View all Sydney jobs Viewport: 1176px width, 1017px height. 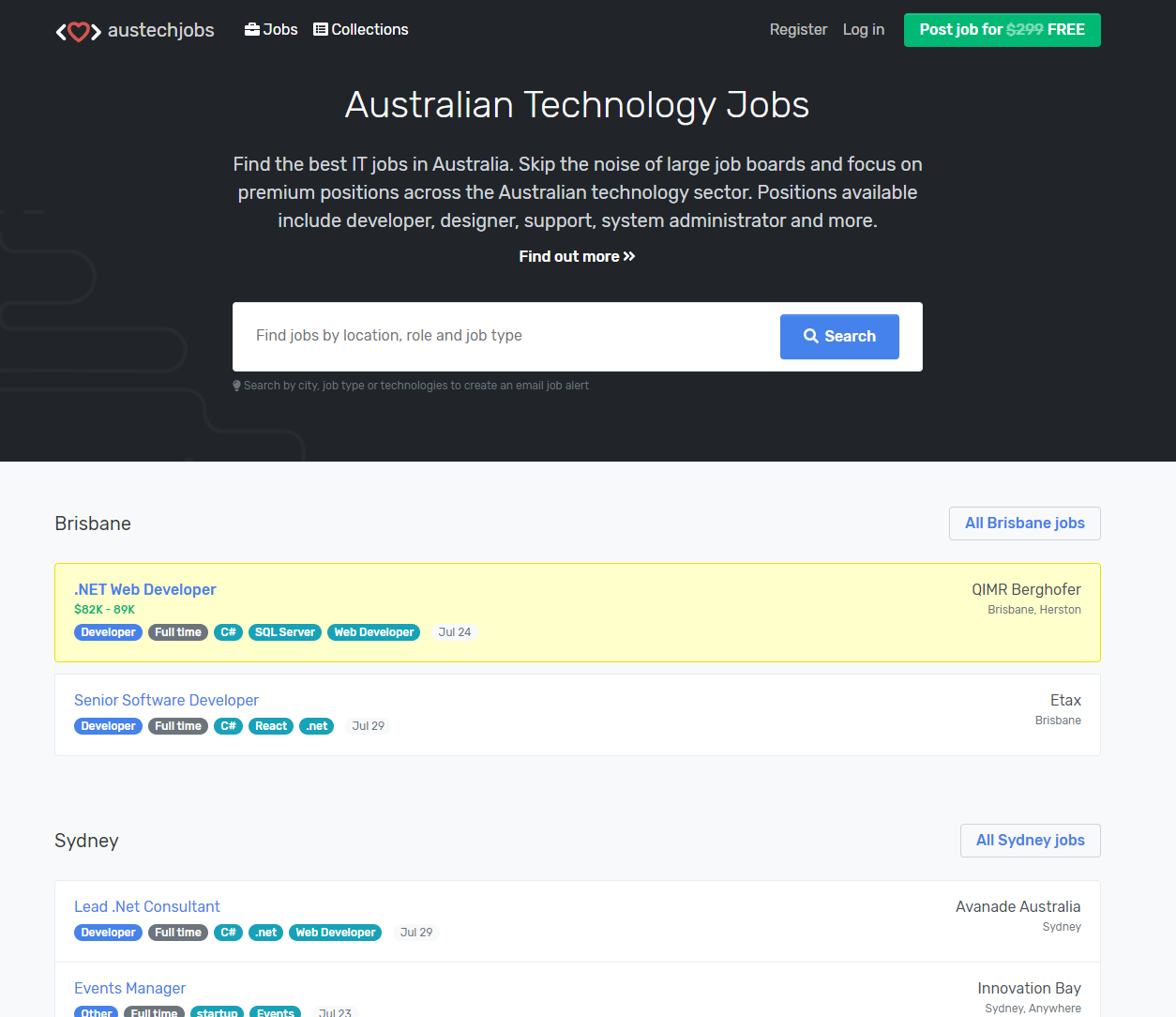[x=1030, y=840]
